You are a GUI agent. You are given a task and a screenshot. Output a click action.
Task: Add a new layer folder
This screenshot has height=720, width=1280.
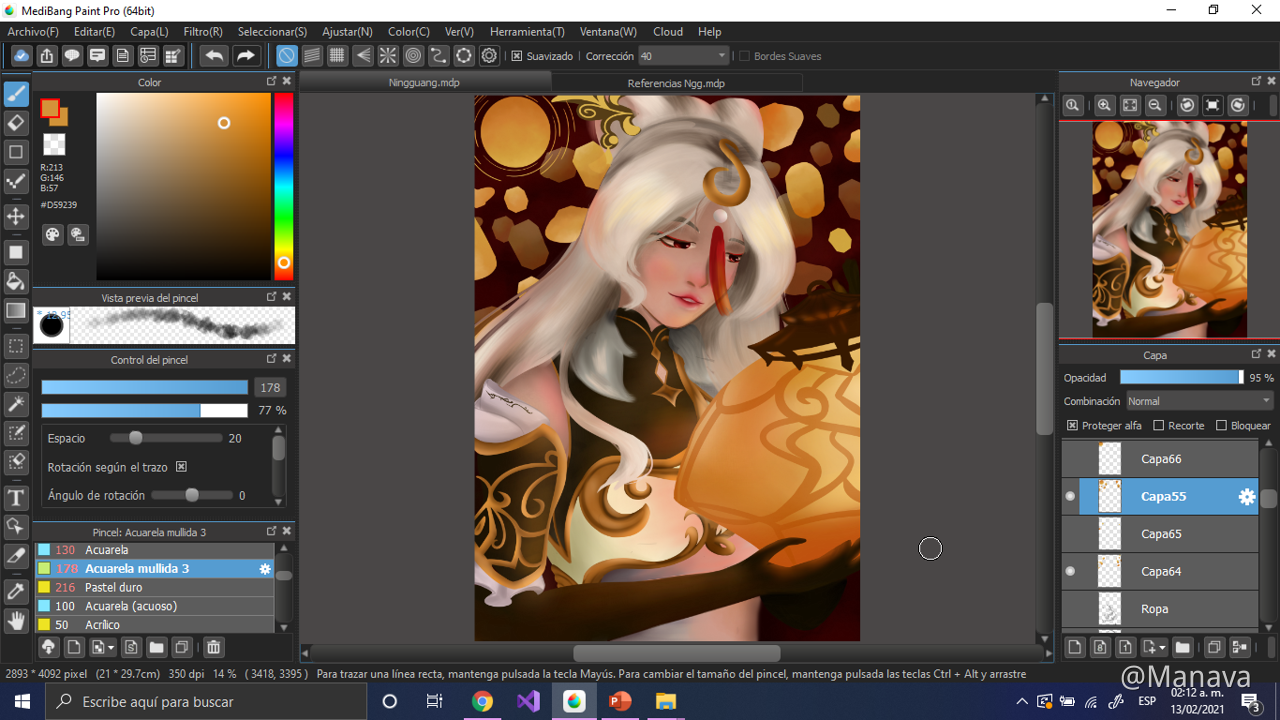coord(1182,647)
